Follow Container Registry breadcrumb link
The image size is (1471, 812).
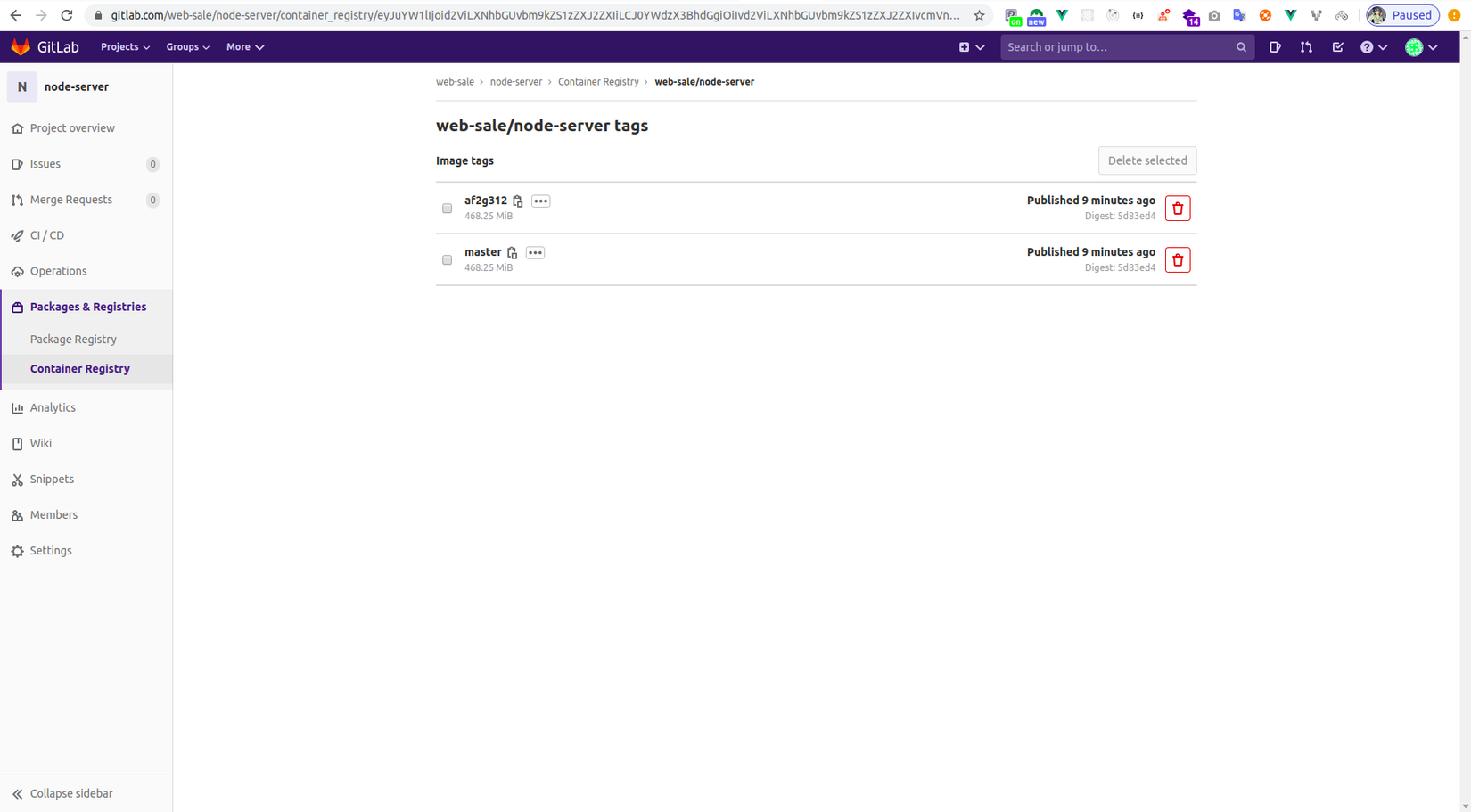pos(598,82)
